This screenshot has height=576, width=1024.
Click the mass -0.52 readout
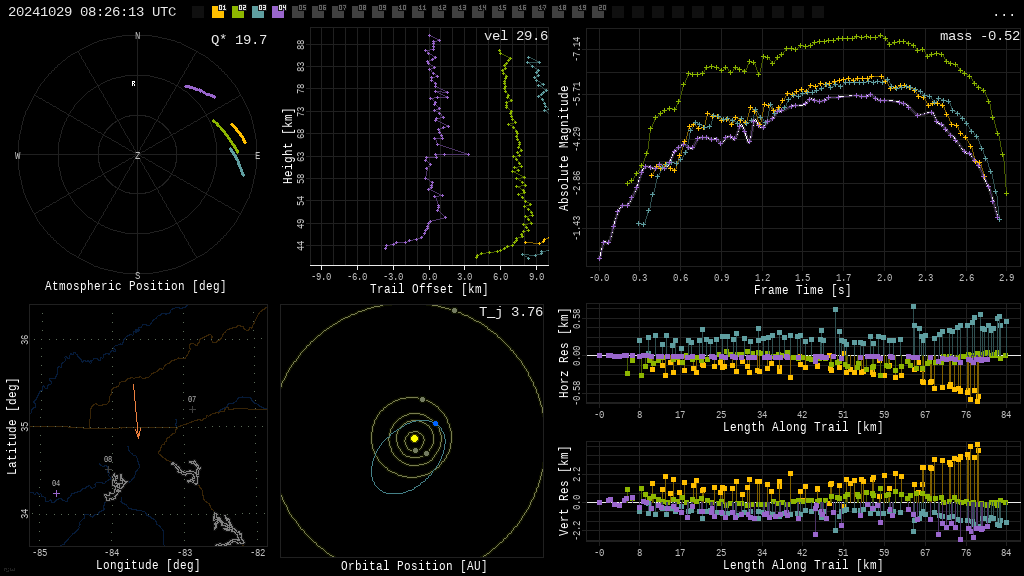979,36
